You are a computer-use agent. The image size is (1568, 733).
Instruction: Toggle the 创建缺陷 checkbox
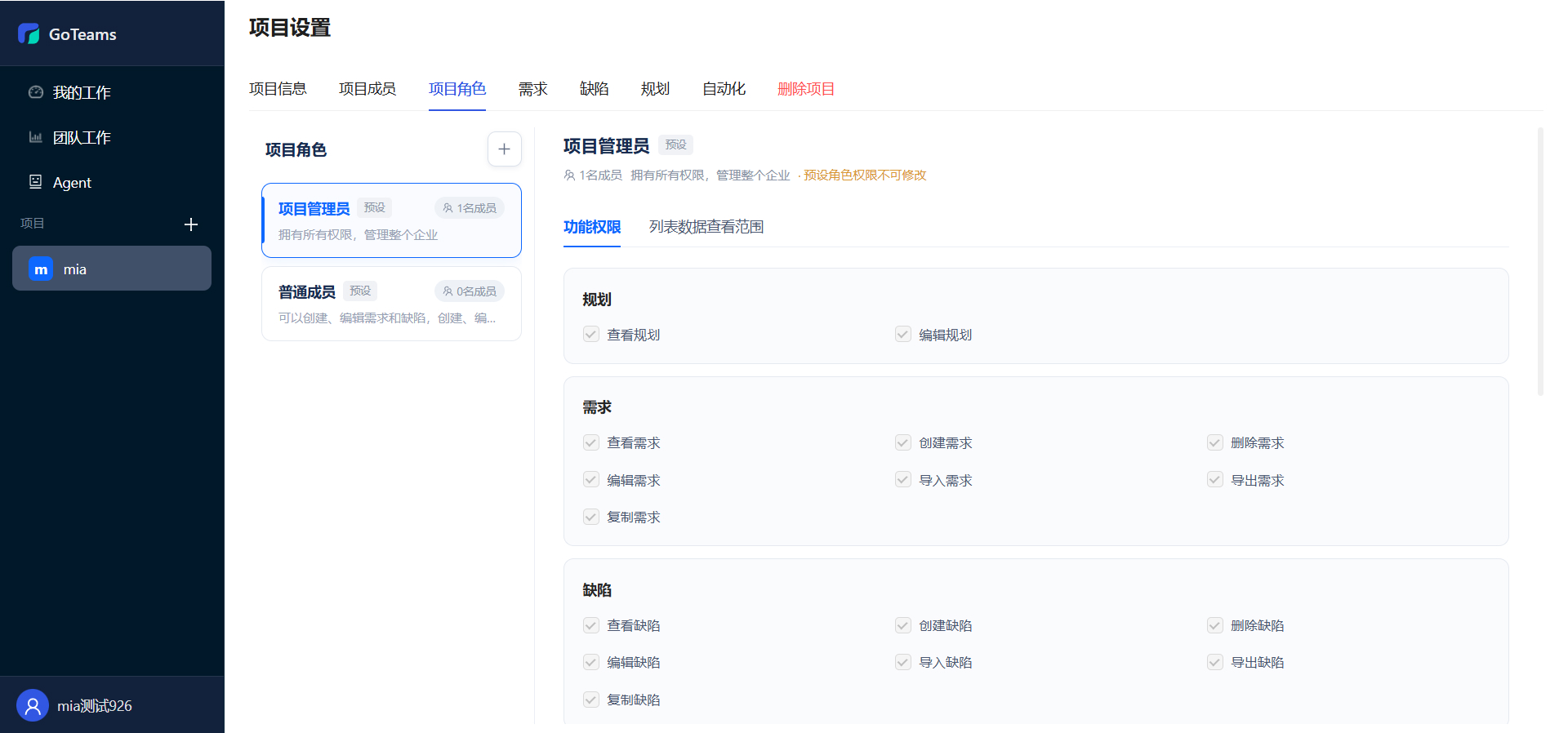(x=903, y=625)
